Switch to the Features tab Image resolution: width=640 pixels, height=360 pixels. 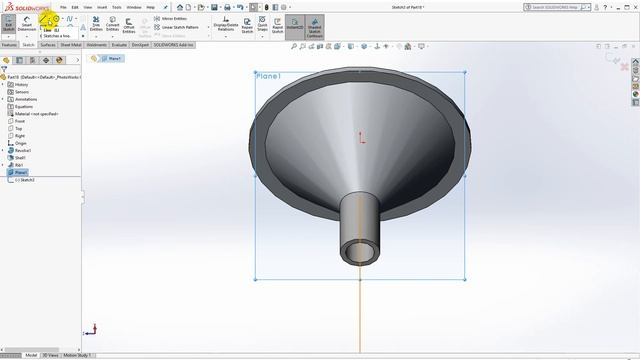(9, 45)
